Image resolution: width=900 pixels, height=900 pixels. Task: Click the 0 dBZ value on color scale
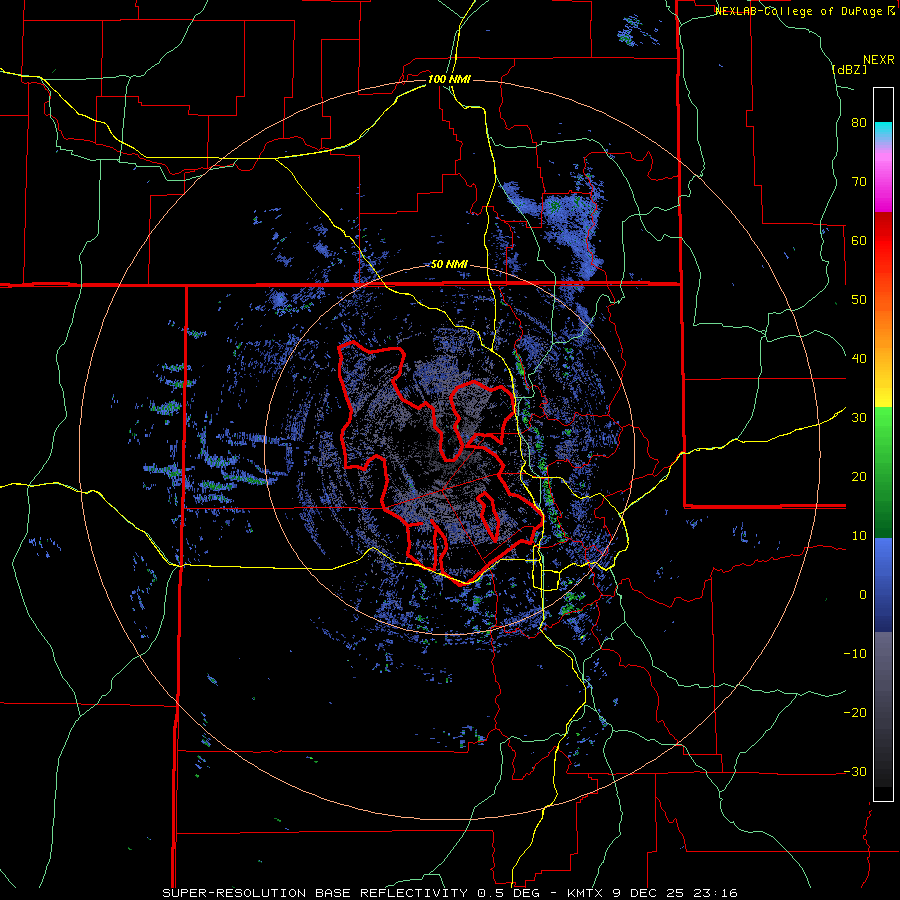tap(863, 595)
